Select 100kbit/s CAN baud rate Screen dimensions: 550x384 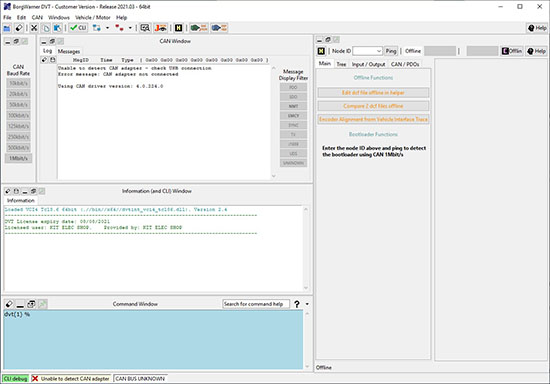pyautogui.click(x=18, y=115)
